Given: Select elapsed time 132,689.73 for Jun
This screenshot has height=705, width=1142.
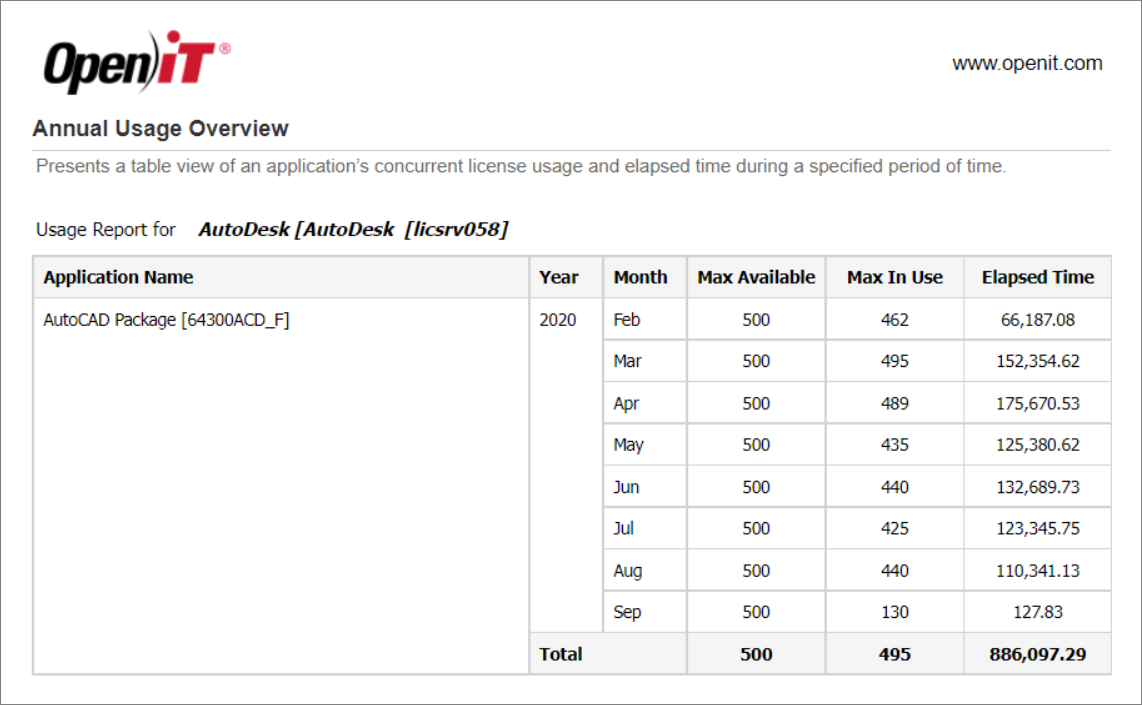Looking at the screenshot, I should [1038, 487].
